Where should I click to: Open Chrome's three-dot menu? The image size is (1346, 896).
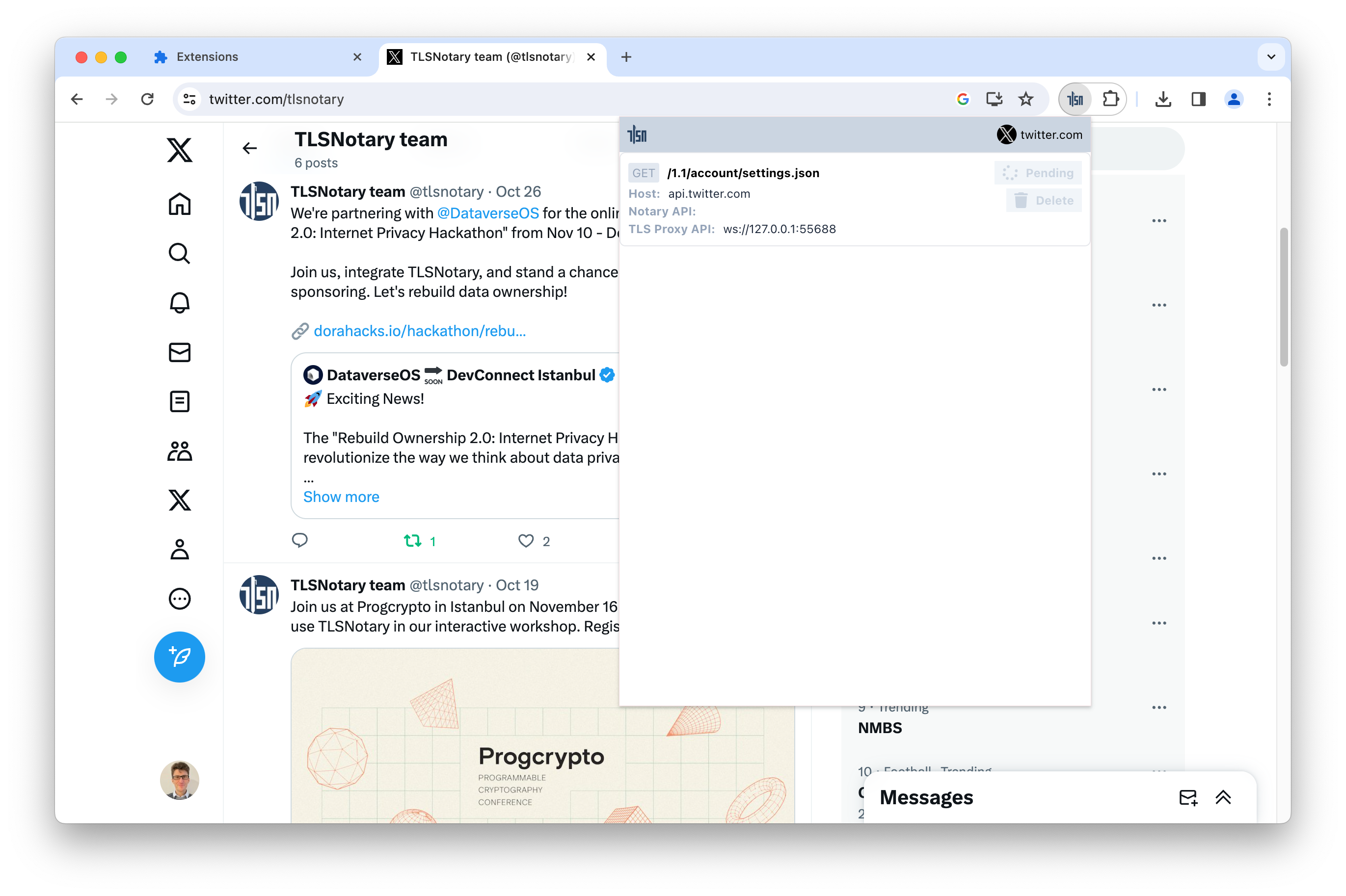[1269, 100]
